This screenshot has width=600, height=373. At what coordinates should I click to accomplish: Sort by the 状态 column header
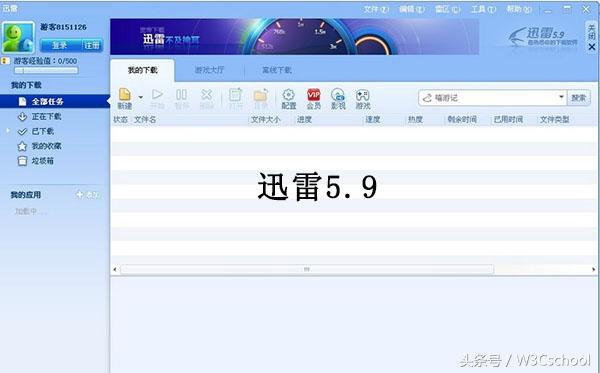tap(121, 119)
